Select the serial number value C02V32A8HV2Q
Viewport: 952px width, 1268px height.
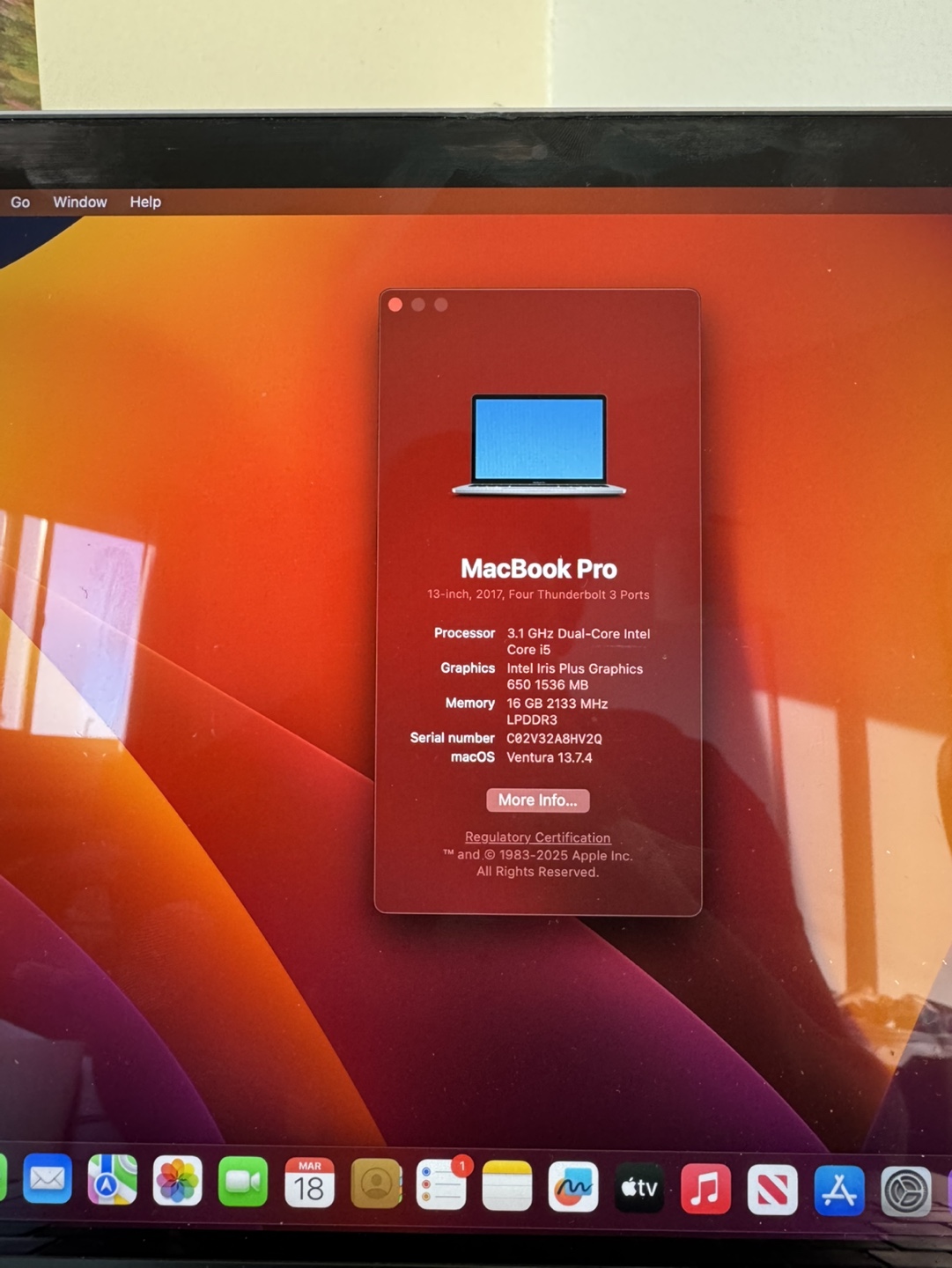(554, 739)
